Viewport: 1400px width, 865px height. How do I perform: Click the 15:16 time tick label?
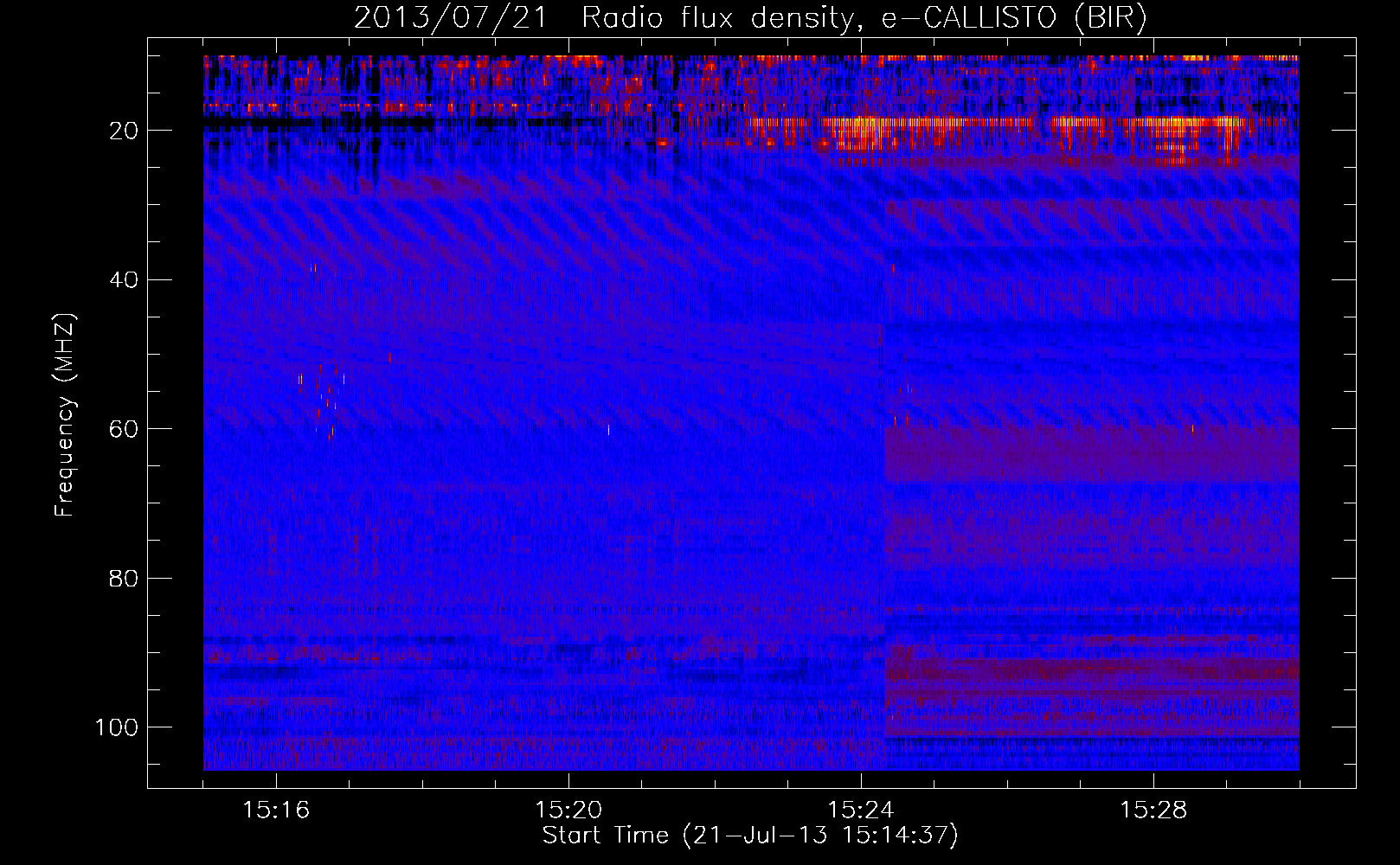(276, 811)
